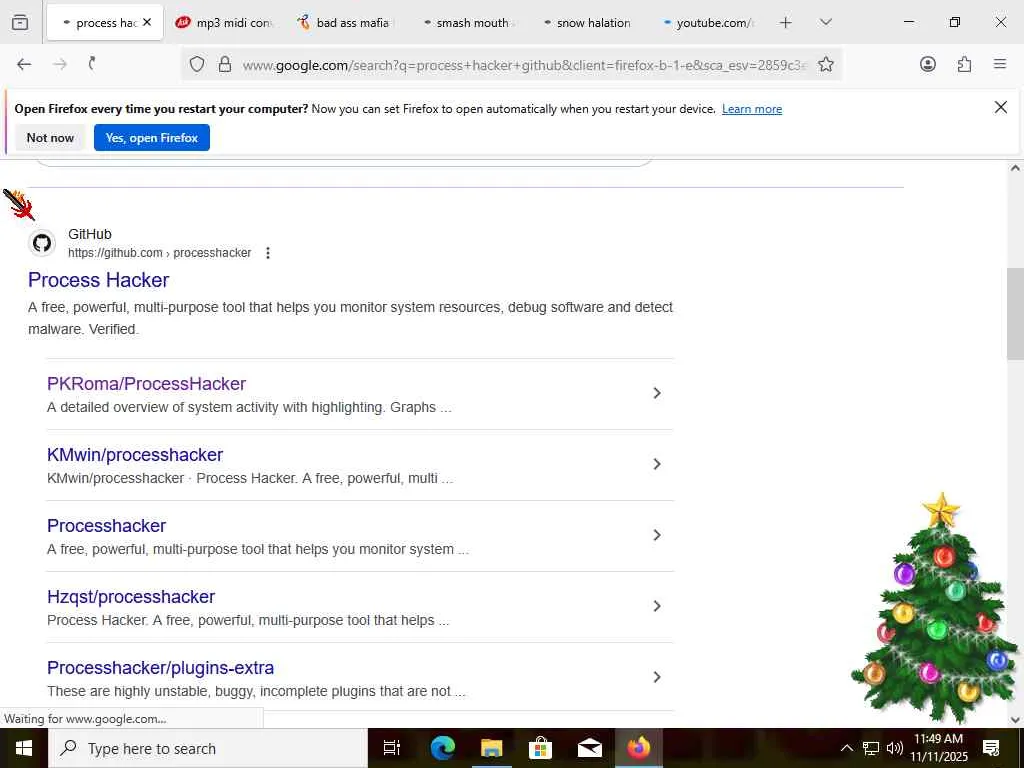The width and height of the screenshot is (1024, 768).
Task: Open the Extensions puzzle icon
Action: (x=964, y=64)
